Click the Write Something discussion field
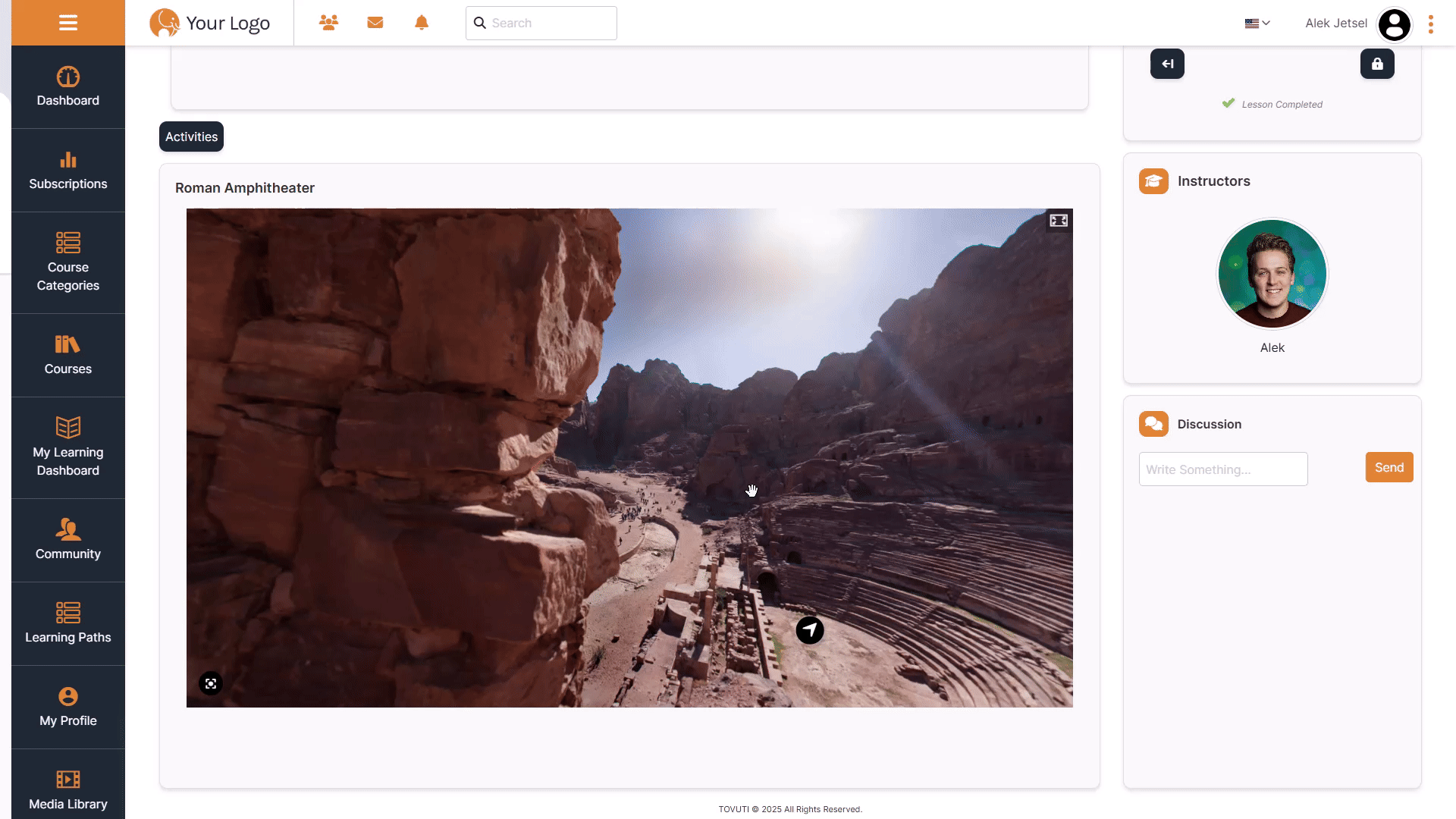 [x=1223, y=469]
